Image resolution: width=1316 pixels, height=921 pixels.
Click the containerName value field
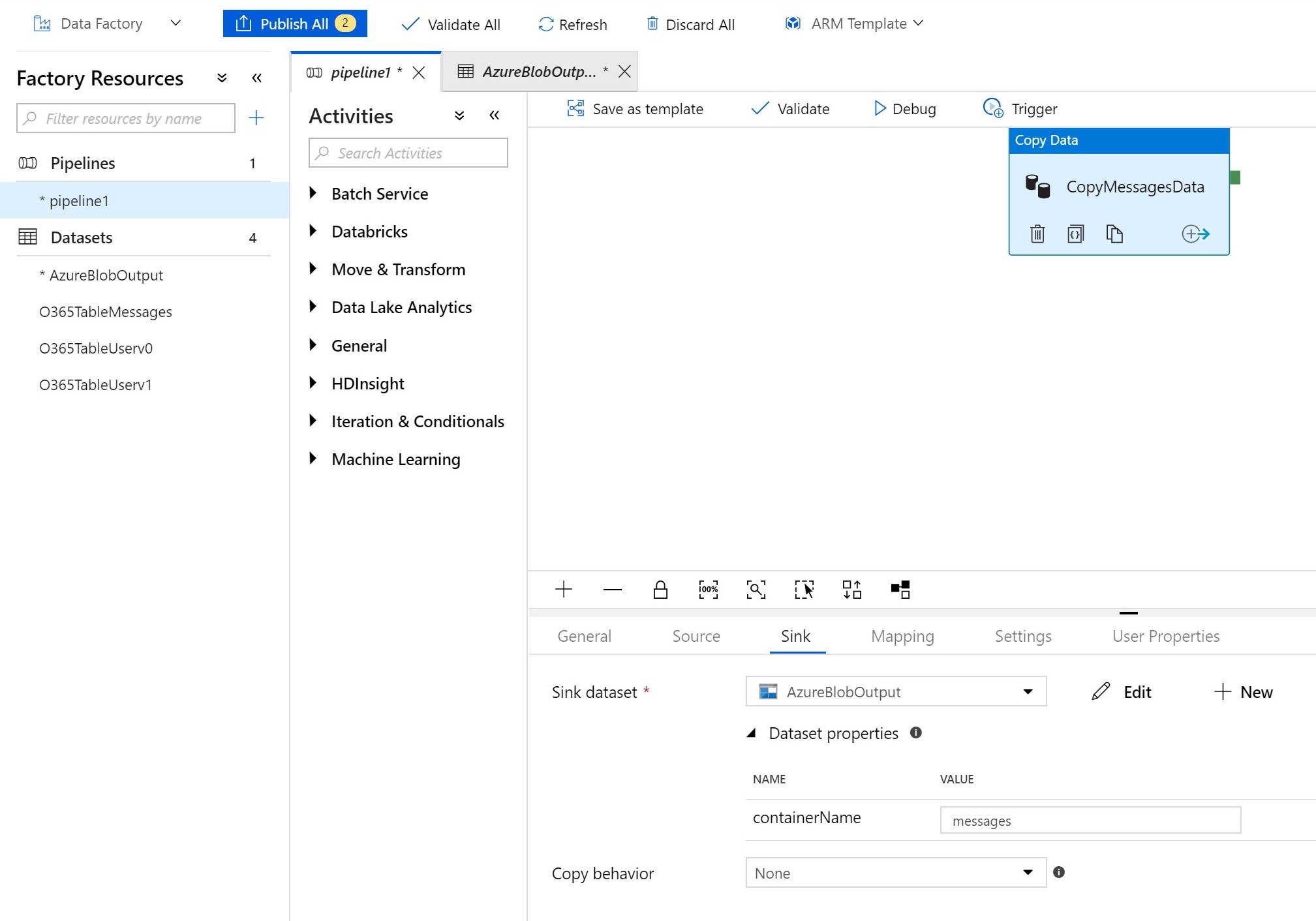tap(1090, 821)
